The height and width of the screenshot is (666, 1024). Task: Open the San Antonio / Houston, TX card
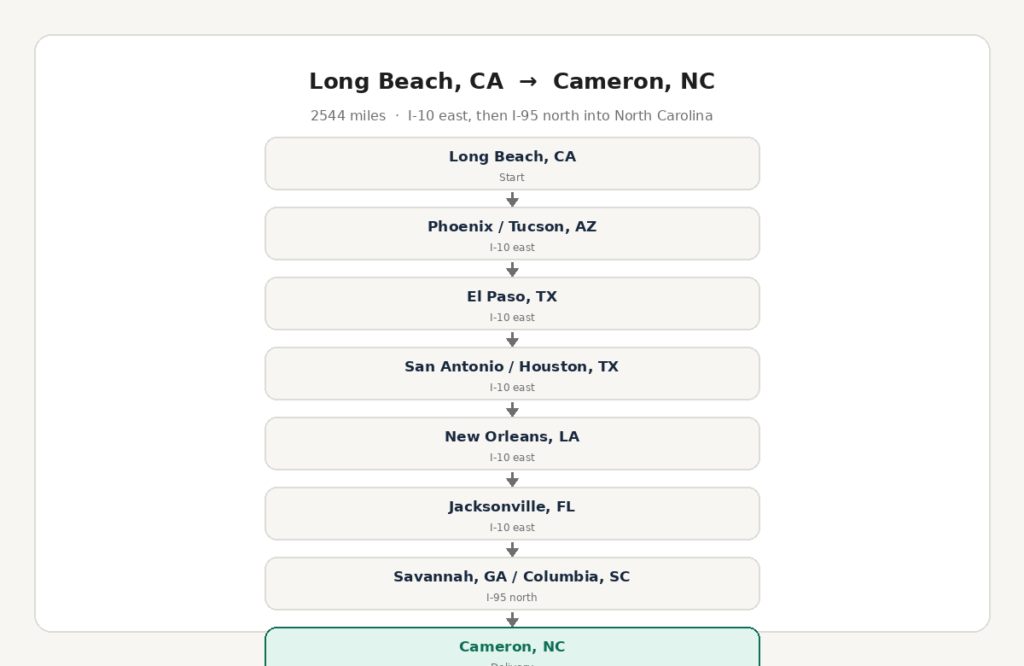pos(512,373)
